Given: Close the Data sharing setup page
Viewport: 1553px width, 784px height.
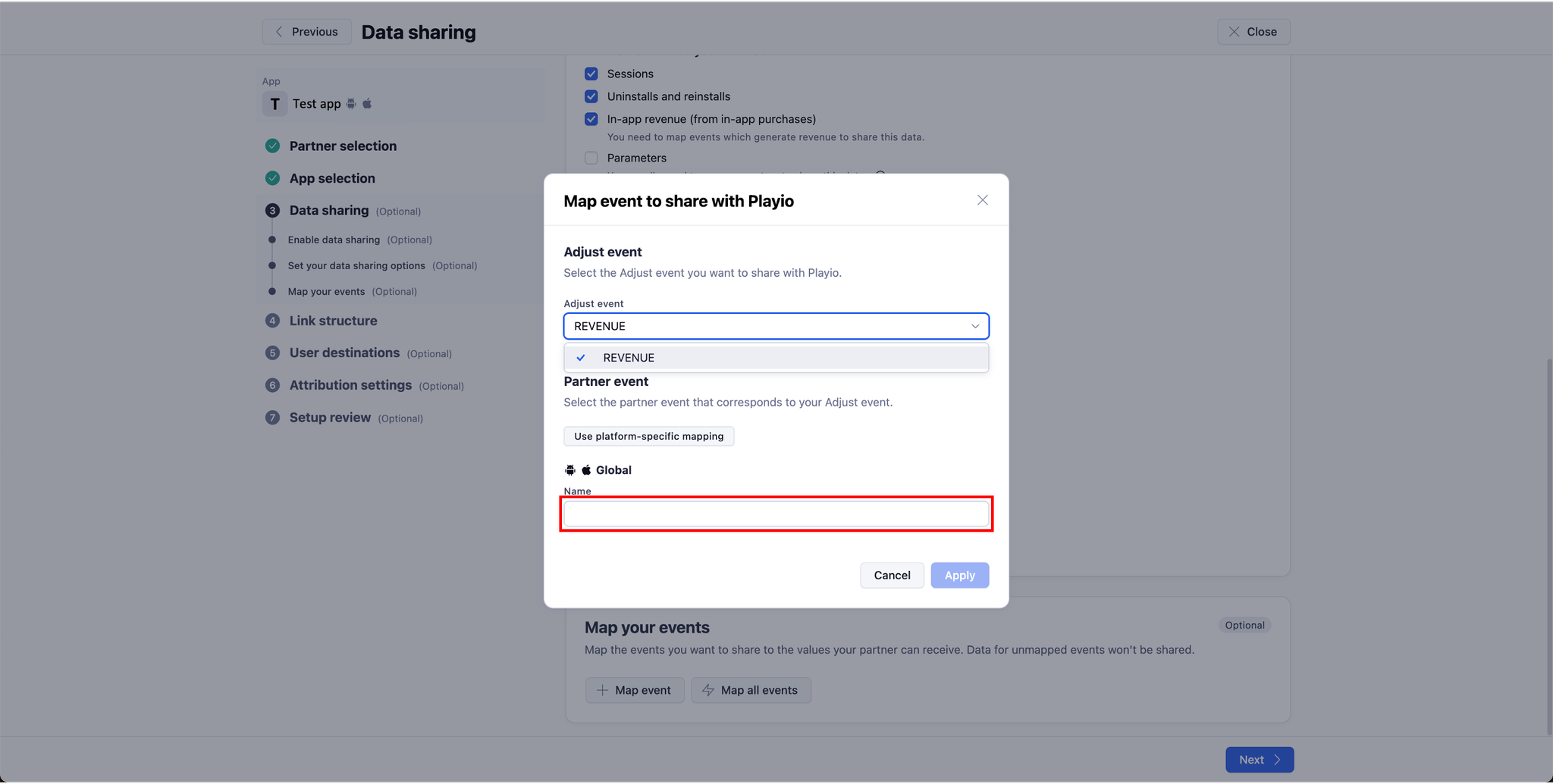Looking at the screenshot, I should 1253,32.
